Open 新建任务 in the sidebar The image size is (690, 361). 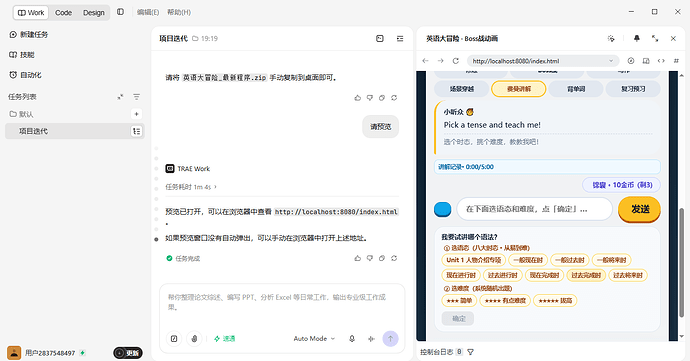(29, 34)
